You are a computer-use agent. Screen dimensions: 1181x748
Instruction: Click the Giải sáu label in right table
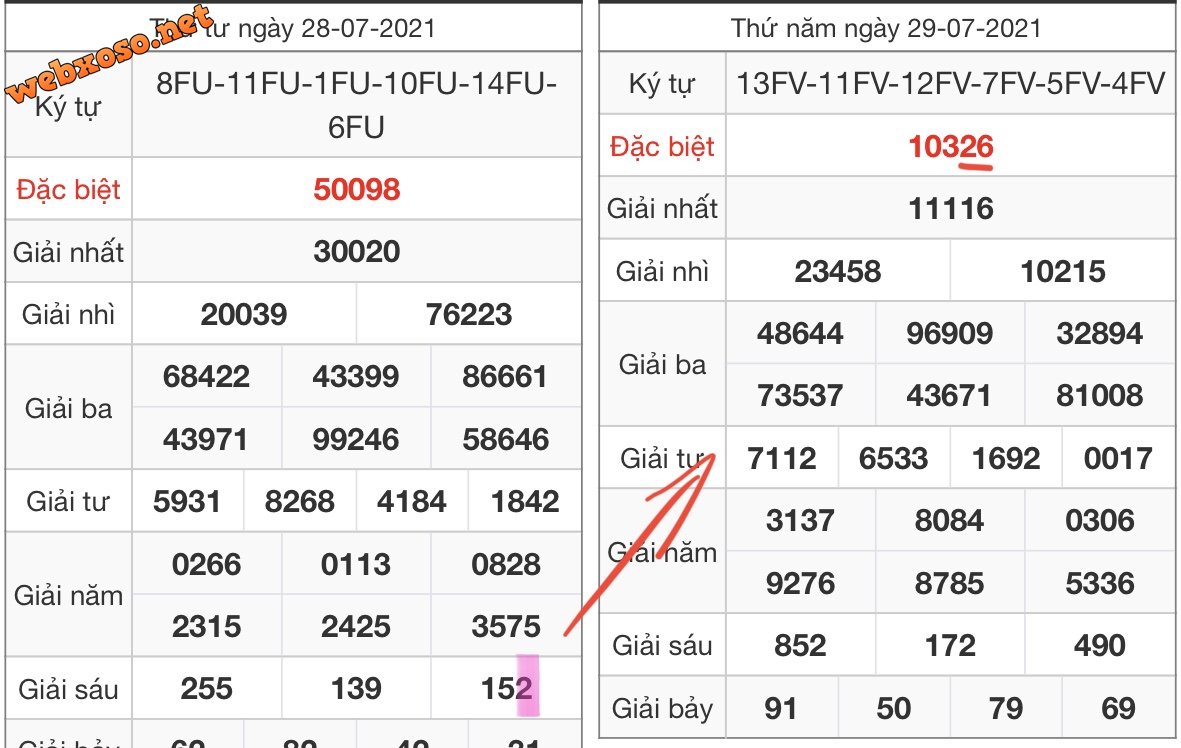point(662,646)
